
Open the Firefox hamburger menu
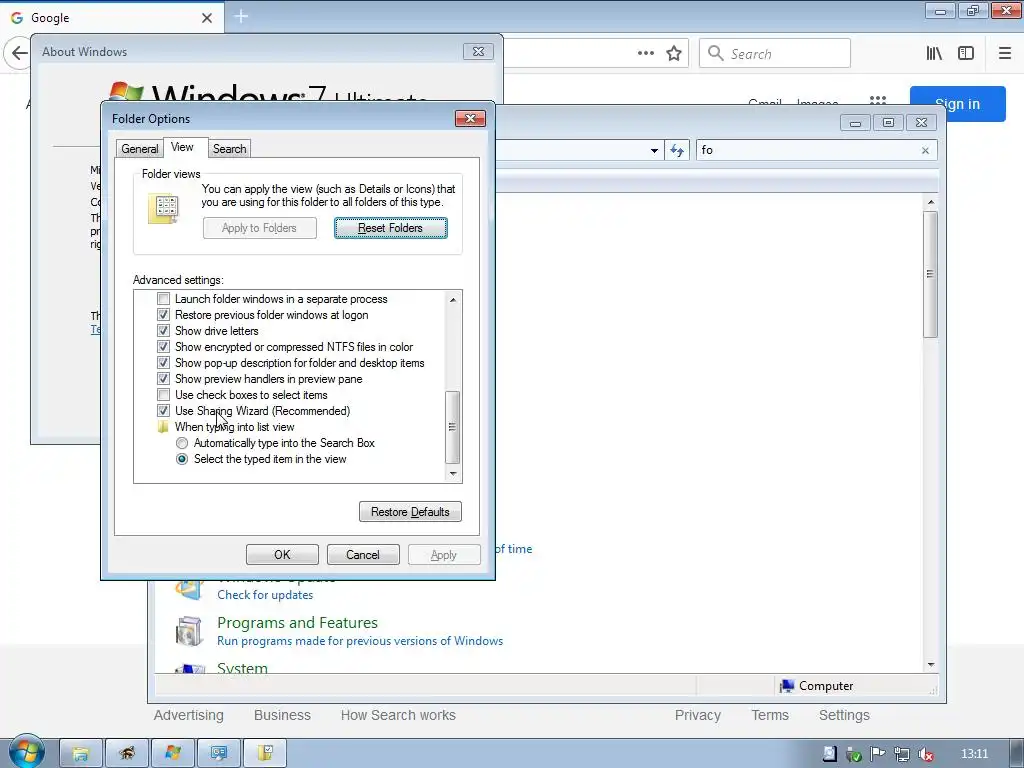click(1005, 54)
